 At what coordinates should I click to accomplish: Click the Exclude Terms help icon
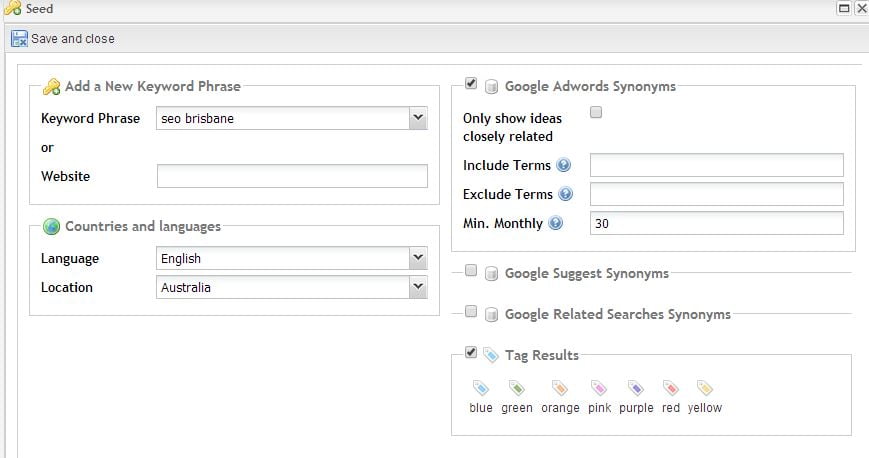tap(565, 194)
